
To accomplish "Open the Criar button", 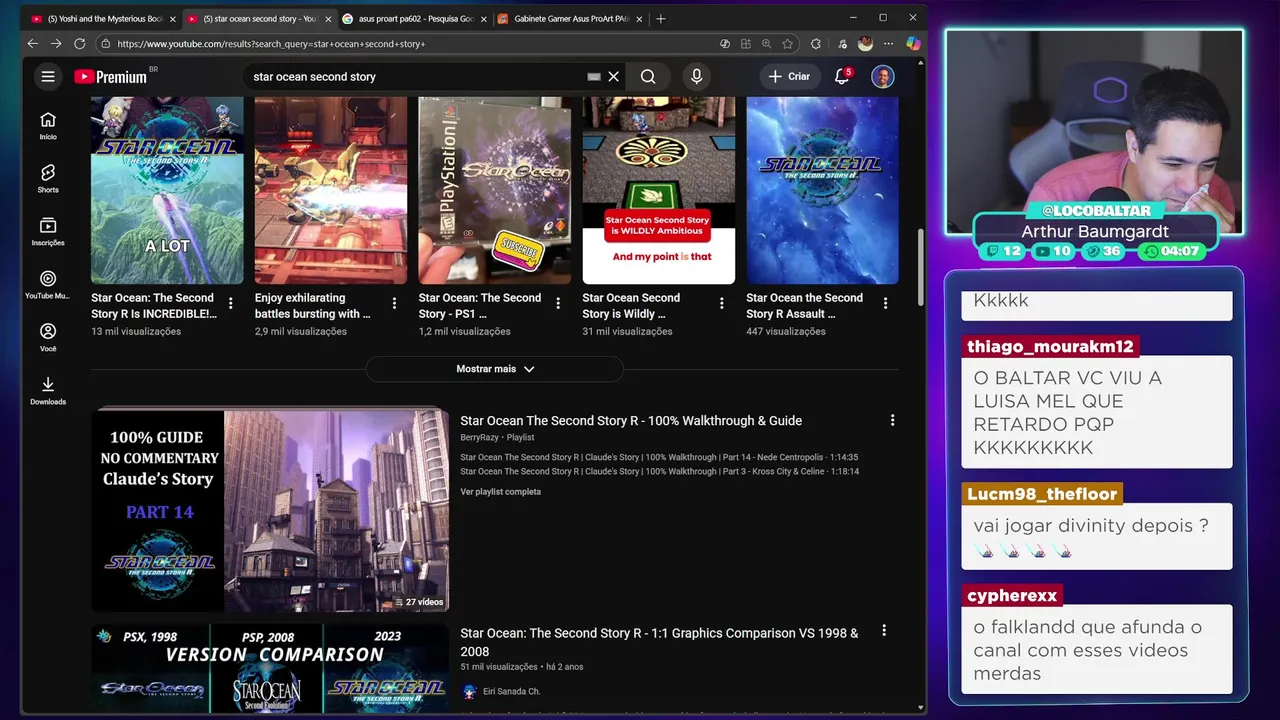I will (x=789, y=76).
